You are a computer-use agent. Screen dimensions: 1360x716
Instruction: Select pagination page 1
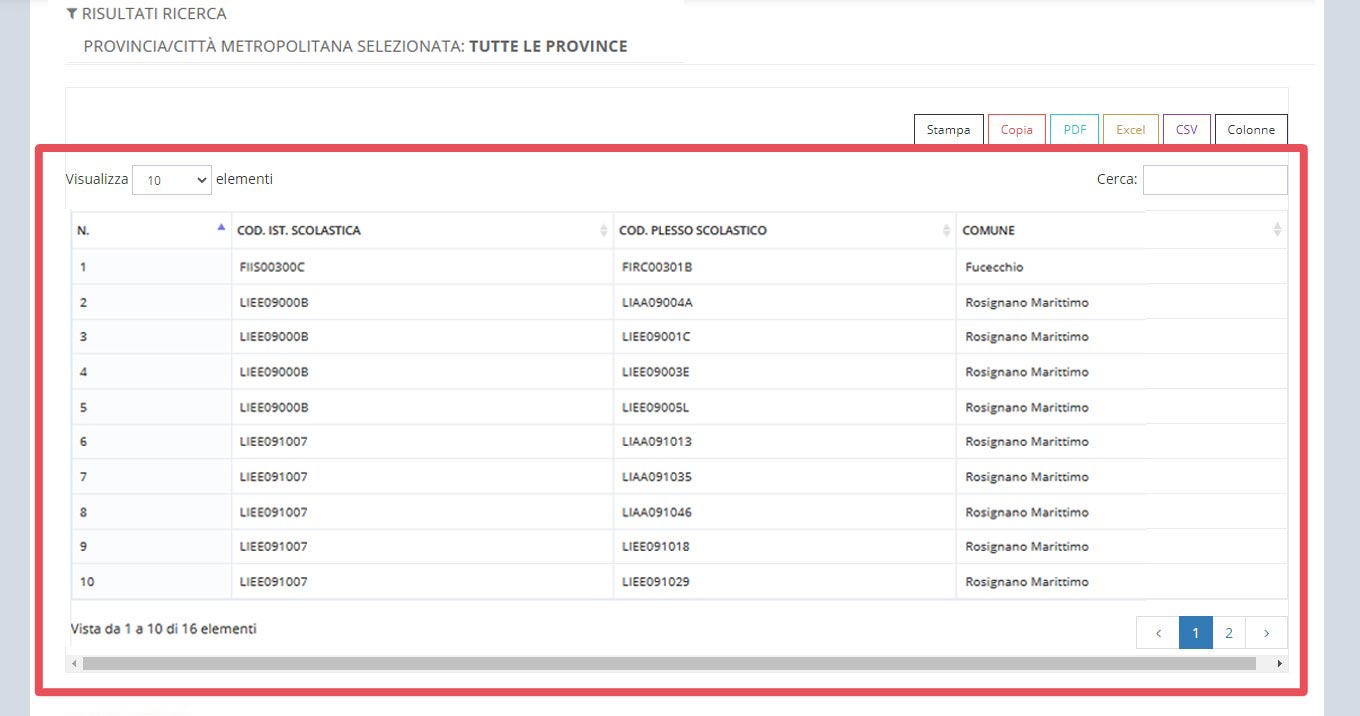[x=1196, y=633]
